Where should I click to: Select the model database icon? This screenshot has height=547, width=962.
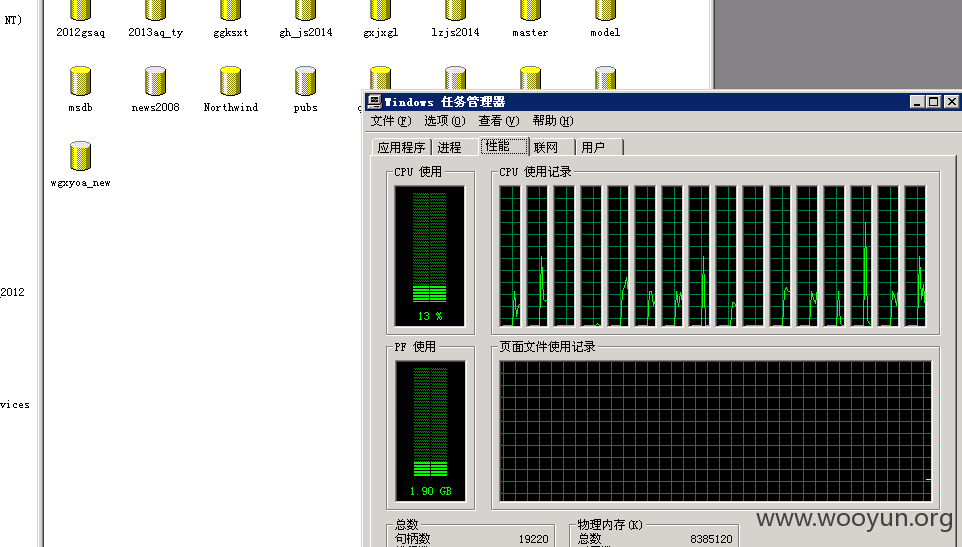click(x=605, y=10)
